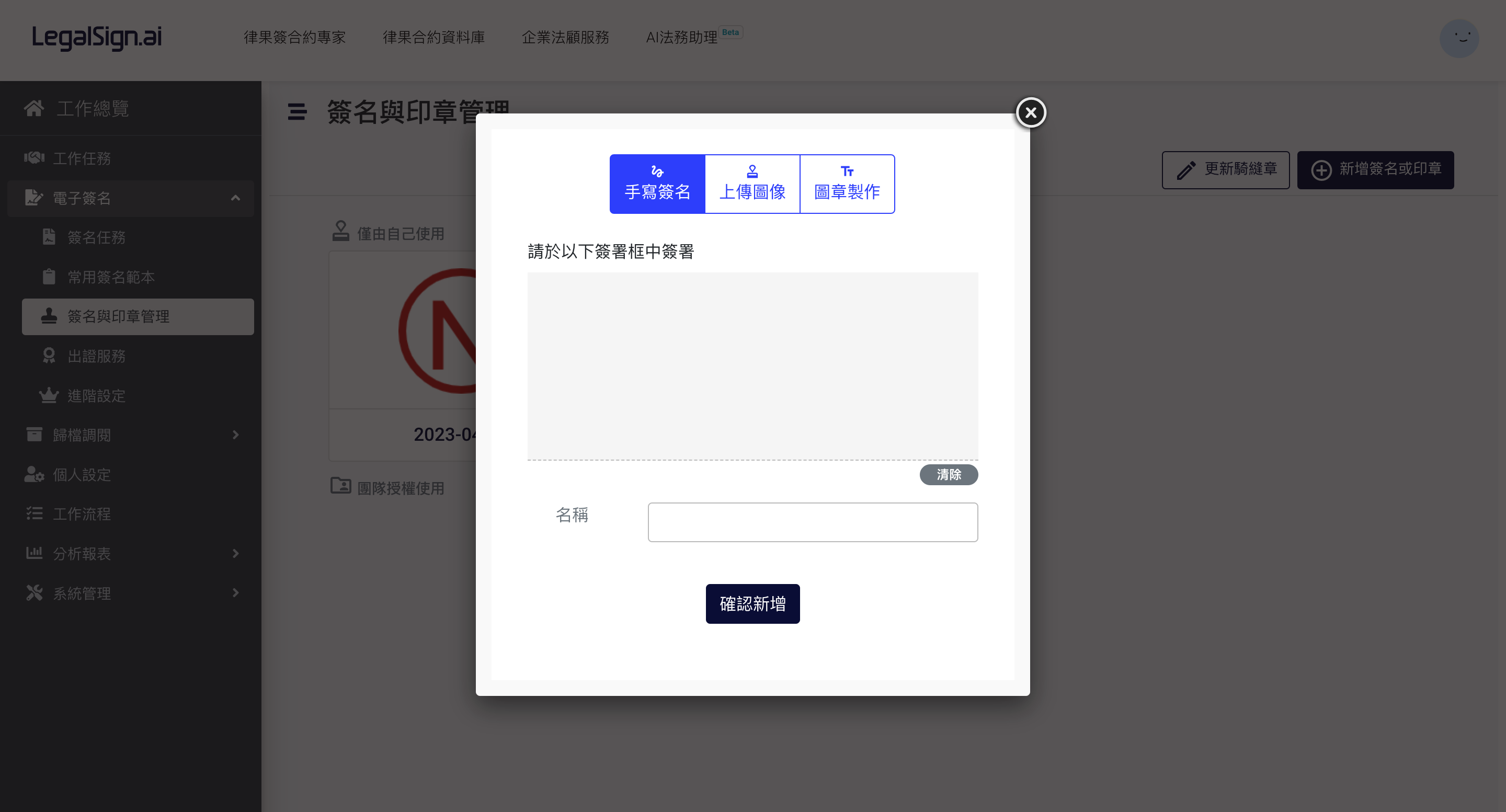Click inside the gray signature canvas

(752, 366)
